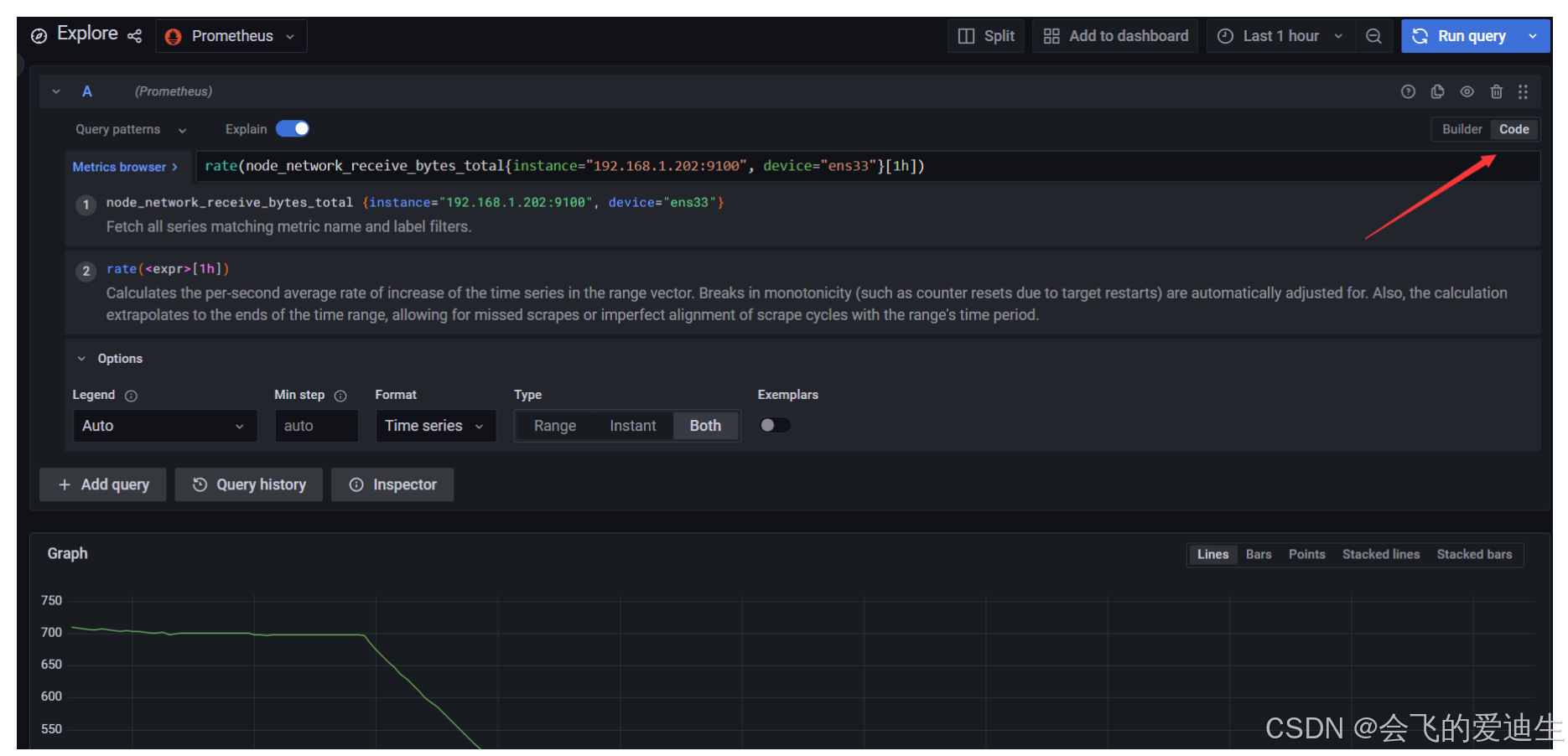Click inside the PromQL query field
This screenshot has height=756, width=1568.
tap(867, 166)
